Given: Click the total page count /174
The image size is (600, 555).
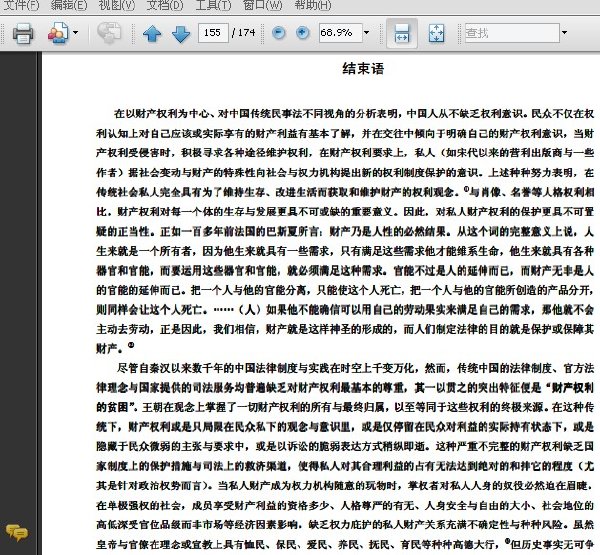Looking at the screenshot, I should coord(243,33).
